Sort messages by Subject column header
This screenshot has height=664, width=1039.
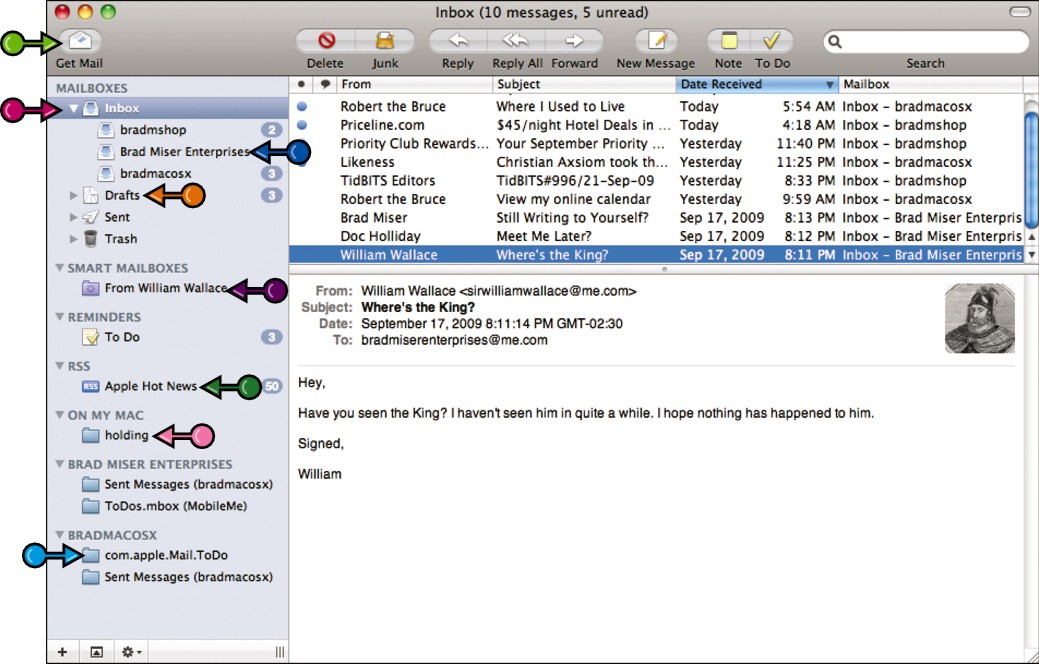pyautogui.click(x=584, y=84)
